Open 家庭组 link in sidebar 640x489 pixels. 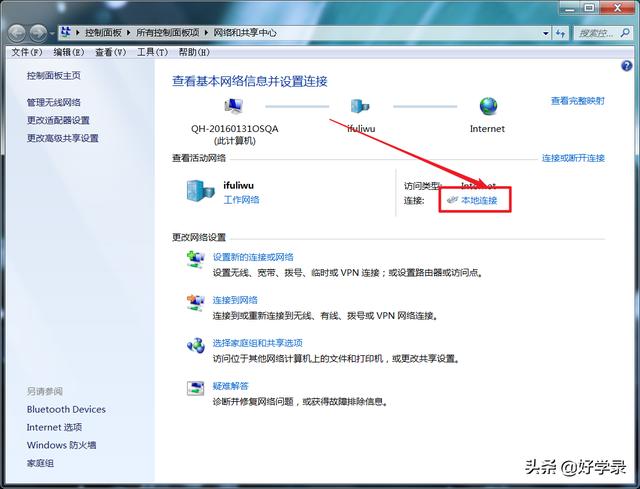coord(40,463)
